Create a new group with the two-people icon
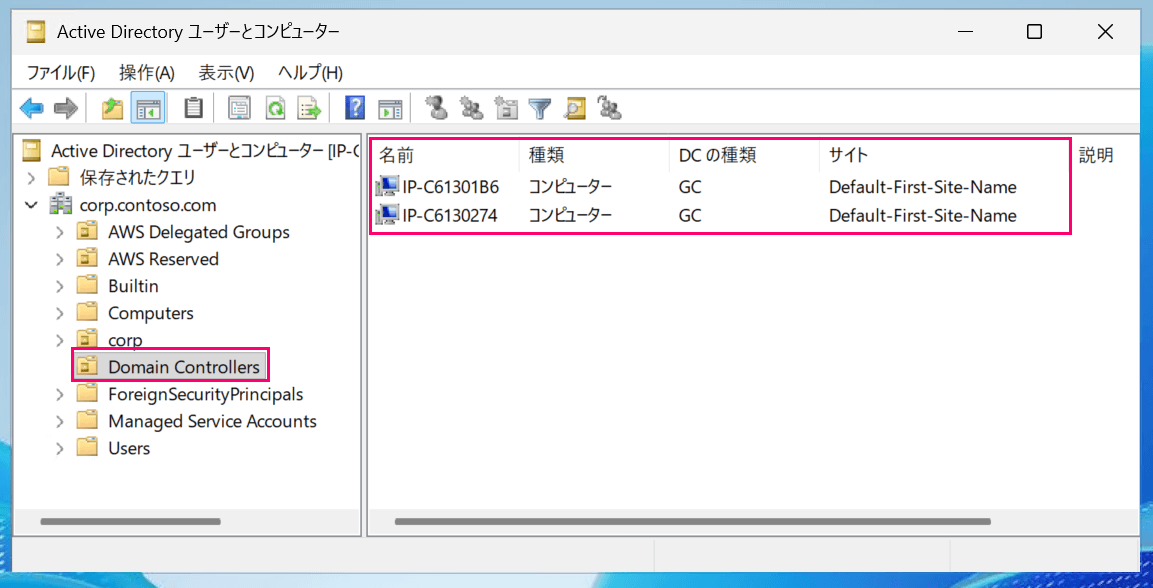The height and width of the screenshot is (588, 1153). (471, 109)
